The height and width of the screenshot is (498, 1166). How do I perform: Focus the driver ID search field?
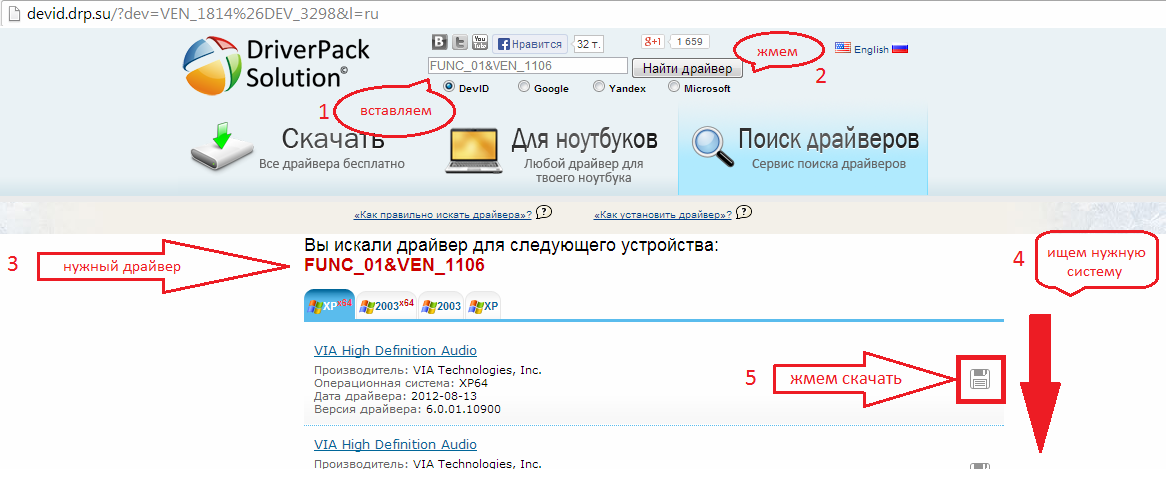(528, 65)
